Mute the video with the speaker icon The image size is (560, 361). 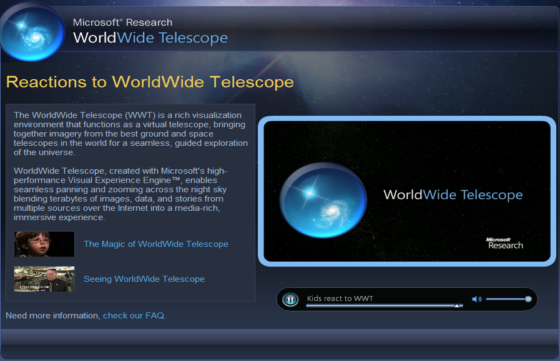[476, 299]
